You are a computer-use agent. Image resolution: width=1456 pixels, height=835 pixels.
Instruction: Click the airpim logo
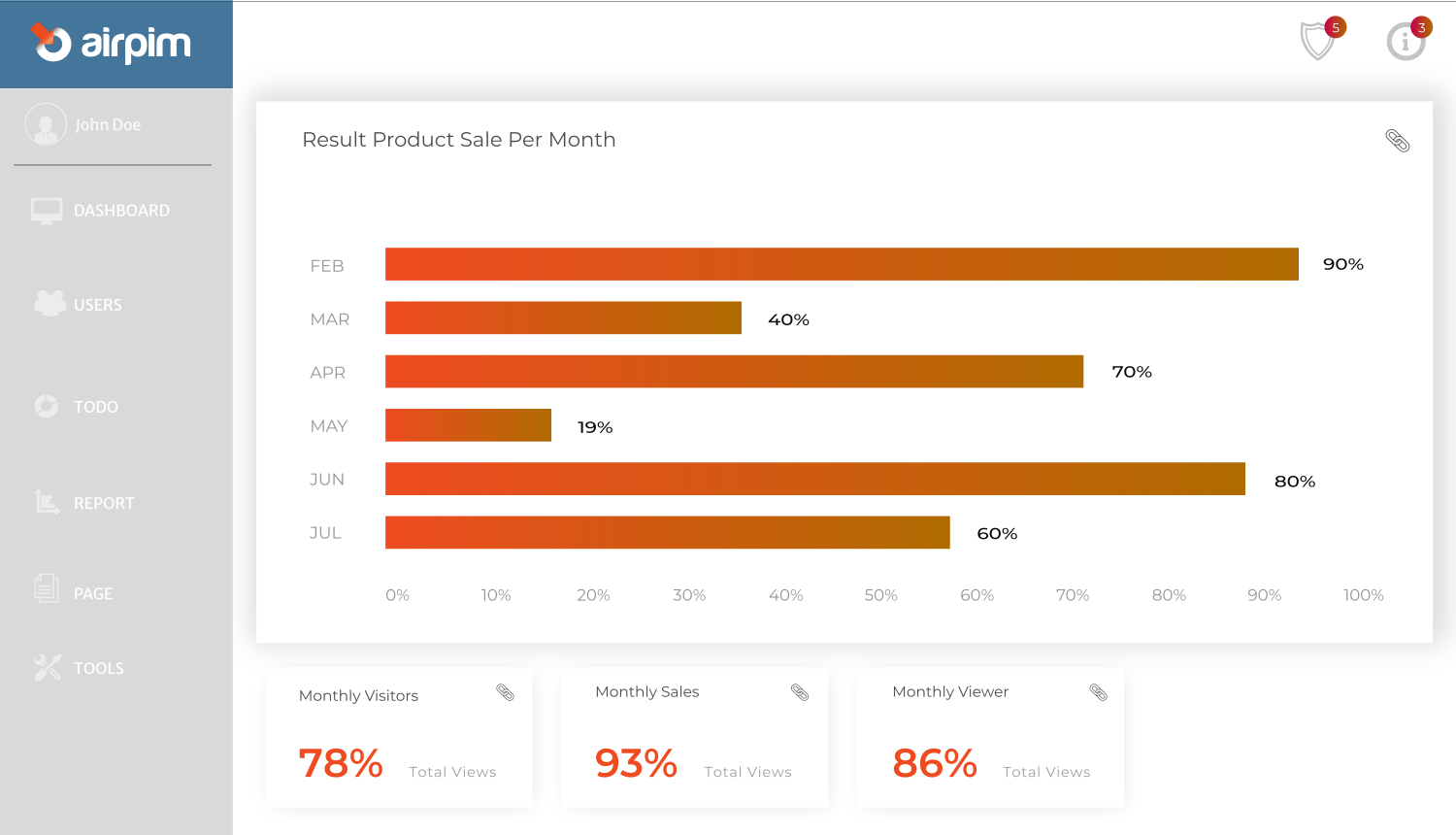[113, 44]
